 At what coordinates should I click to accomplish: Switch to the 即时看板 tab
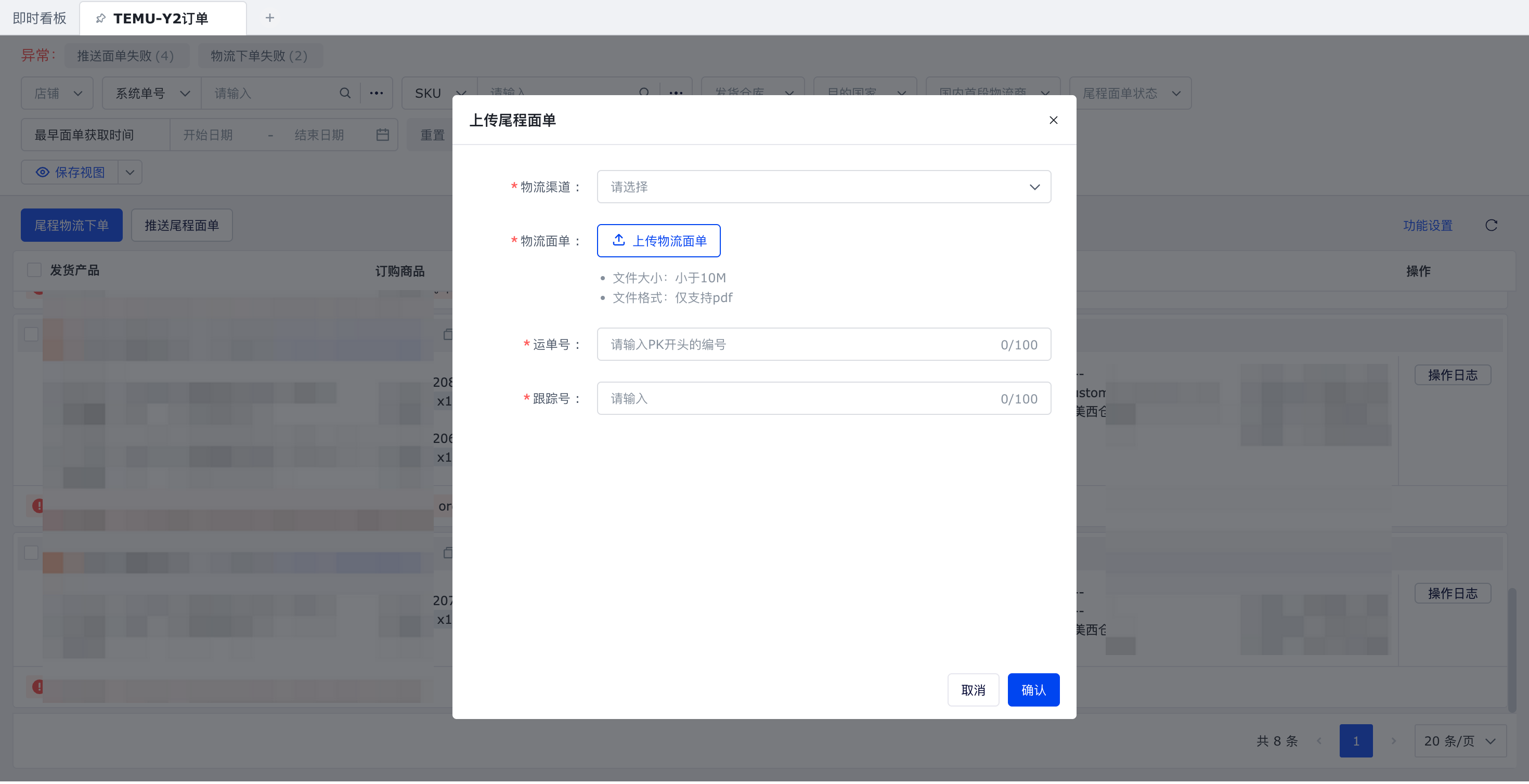pos(39,18)
